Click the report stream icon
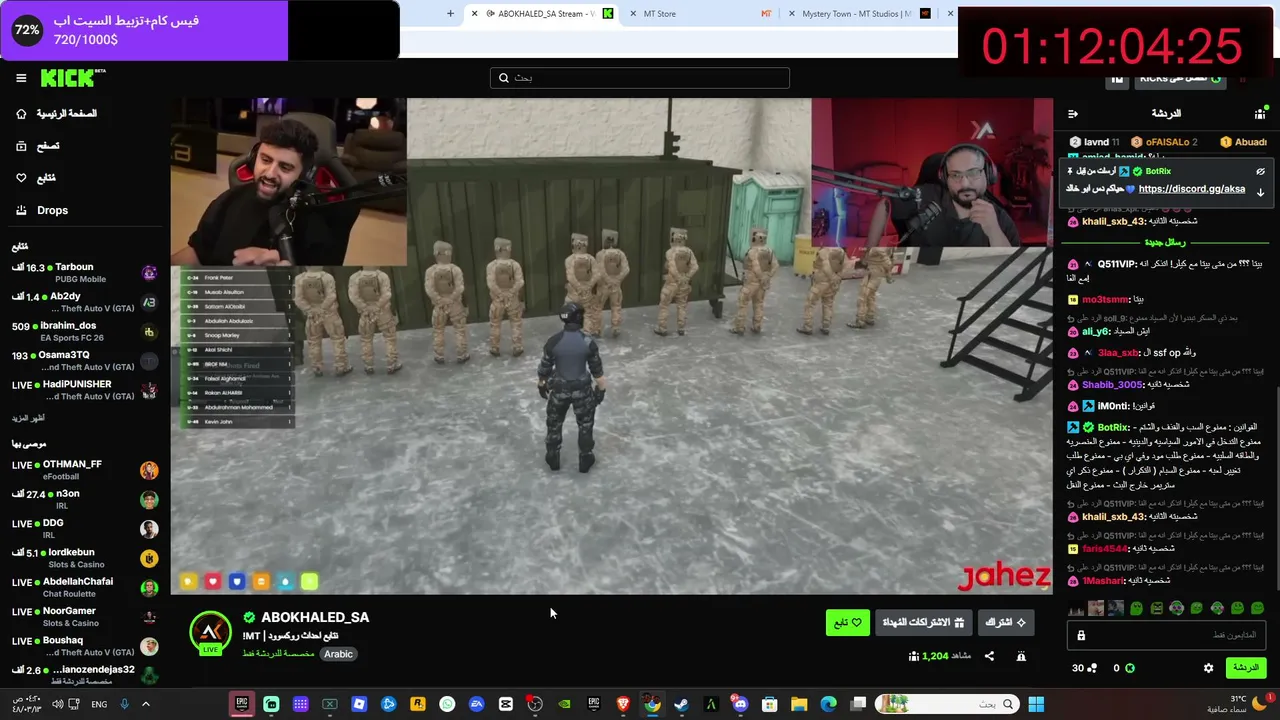This screenshot has width=1280, height=720. [x=1021, y=656]
